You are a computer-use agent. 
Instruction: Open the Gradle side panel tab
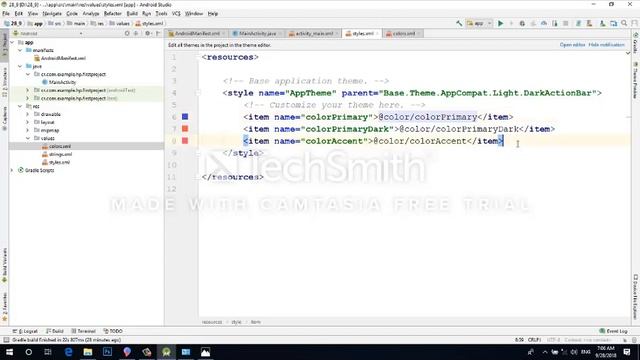[x=636, y=43]
